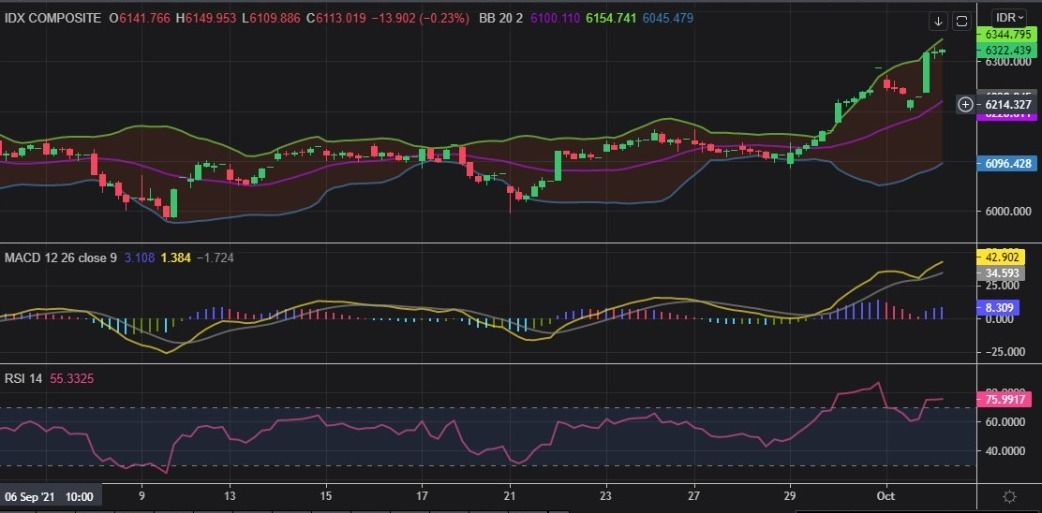Click the down-arrow pane button in the chart header
This screenshot has width=1042, height=513.
938,21
